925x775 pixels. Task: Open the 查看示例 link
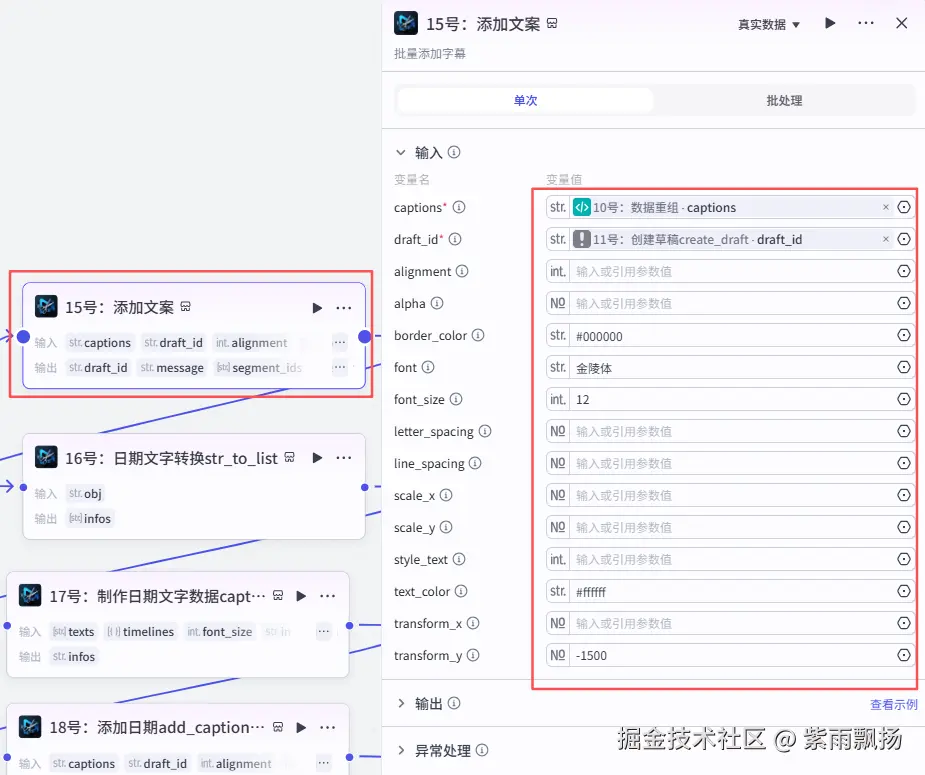pos(893,704)
